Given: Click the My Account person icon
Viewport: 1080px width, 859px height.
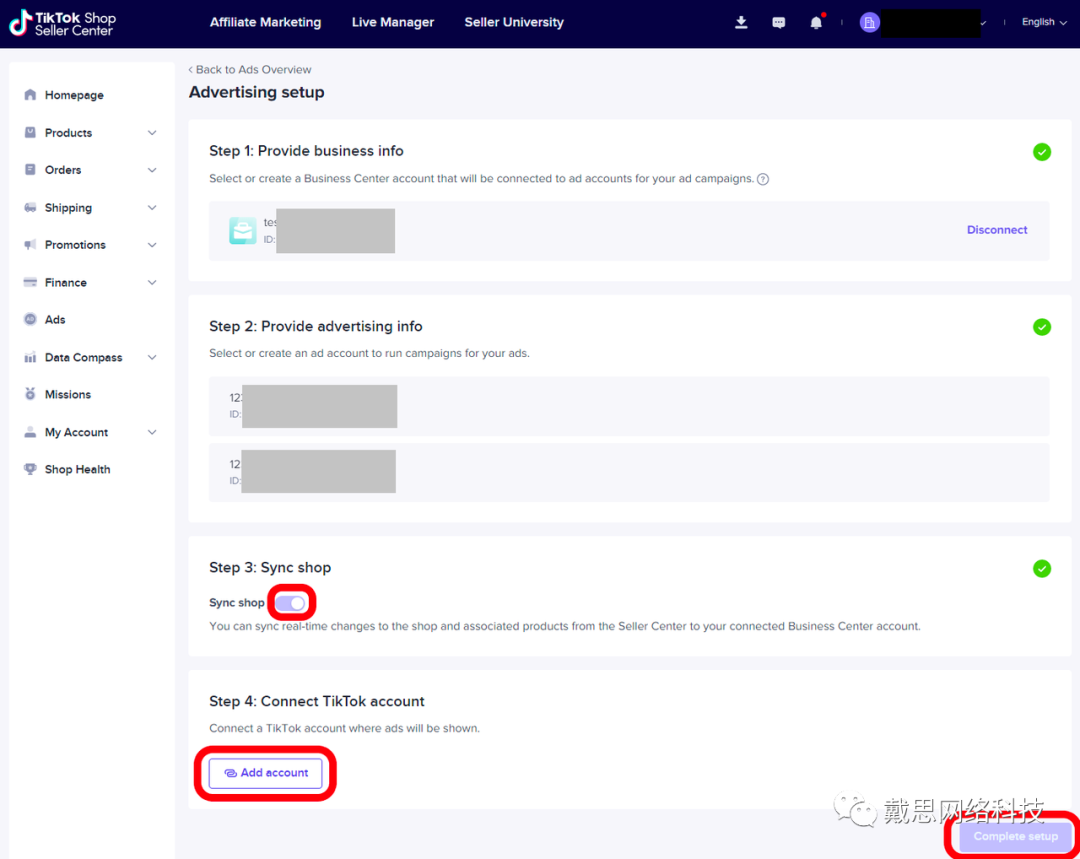Looking at the screenshot, I should tap(30, 432).
